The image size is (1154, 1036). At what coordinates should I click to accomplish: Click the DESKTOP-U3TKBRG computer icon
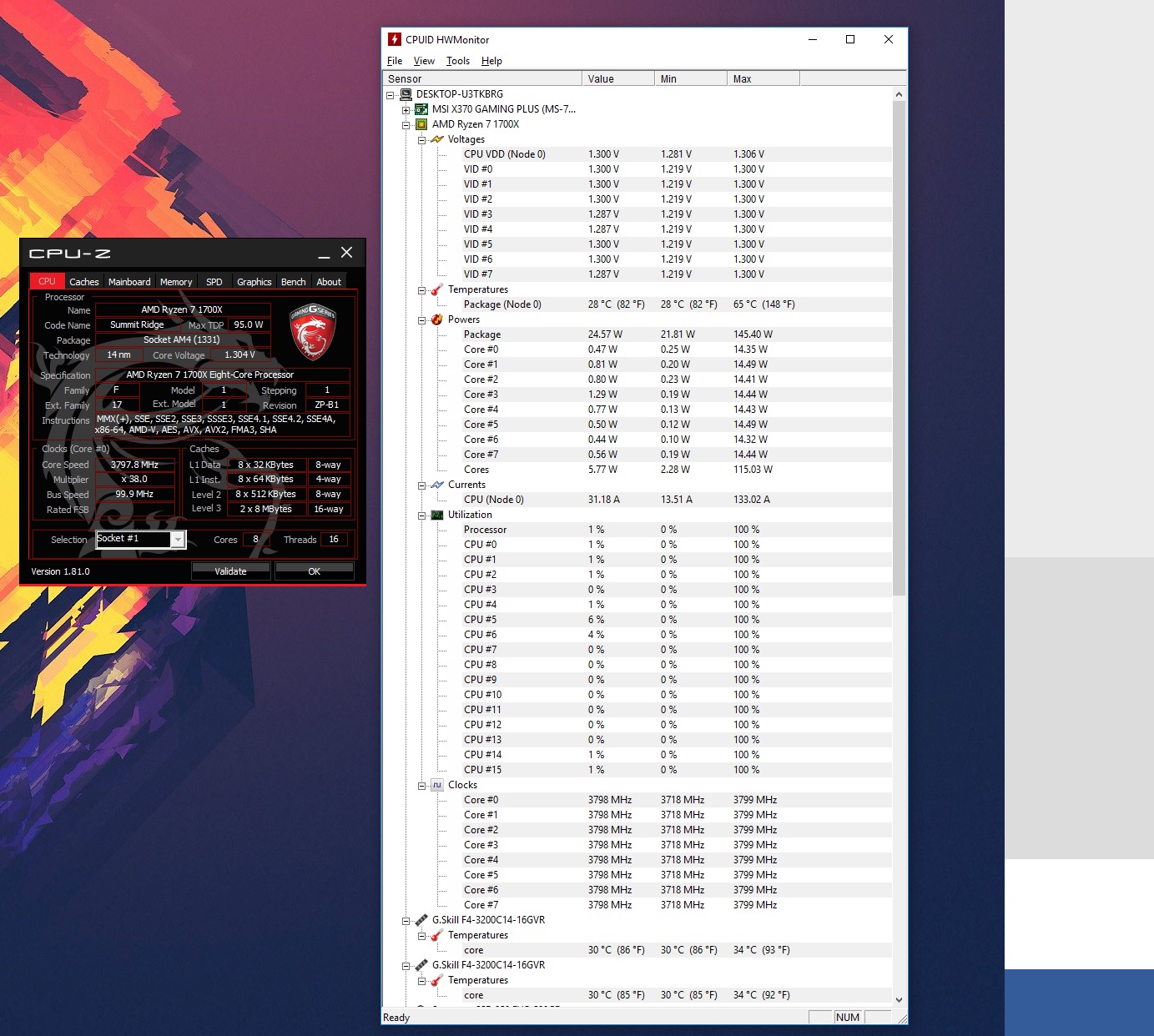(x=406, y=94)
